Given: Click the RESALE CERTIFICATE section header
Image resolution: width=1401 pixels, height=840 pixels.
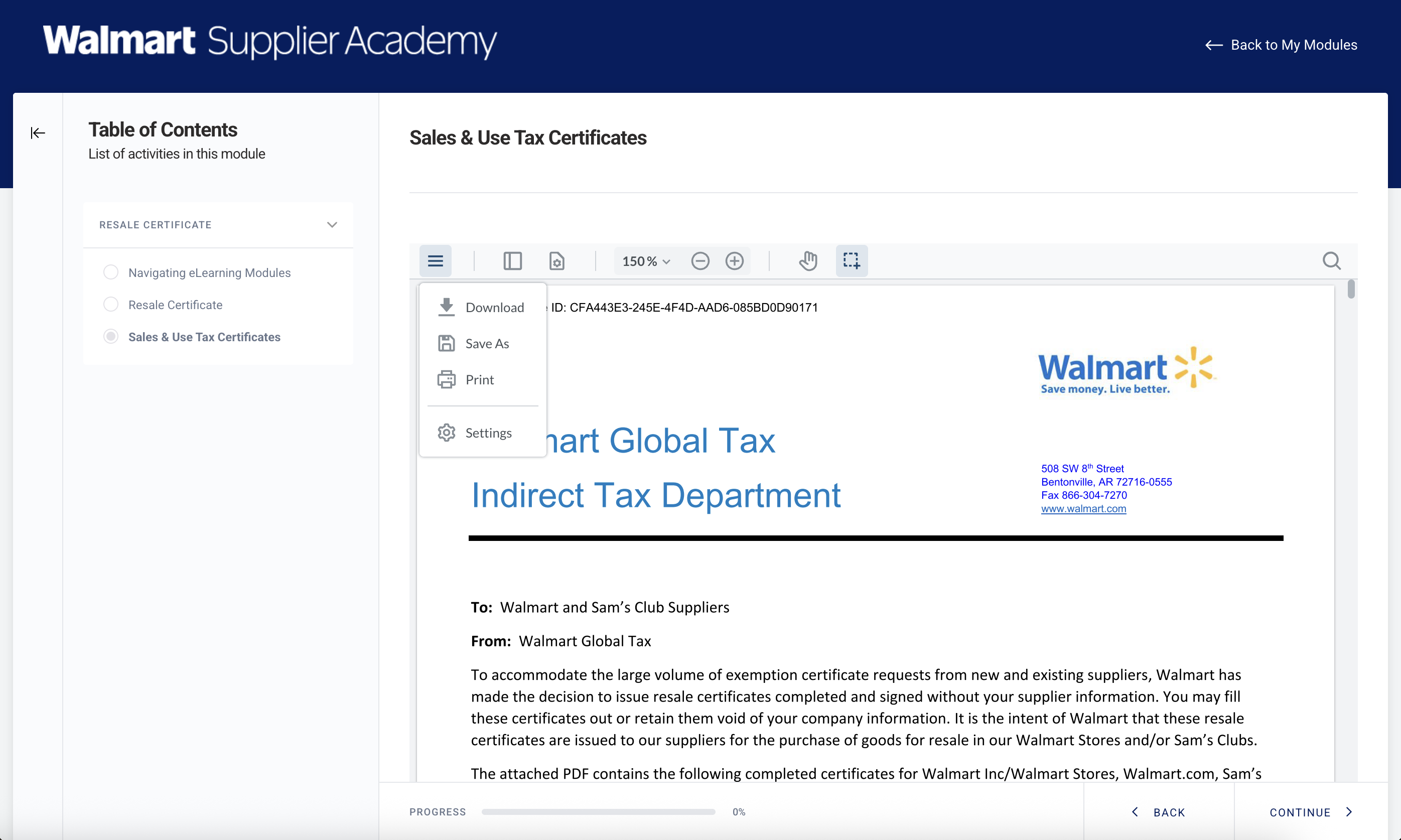Looking at the screenshot, I should pos(218,225).
